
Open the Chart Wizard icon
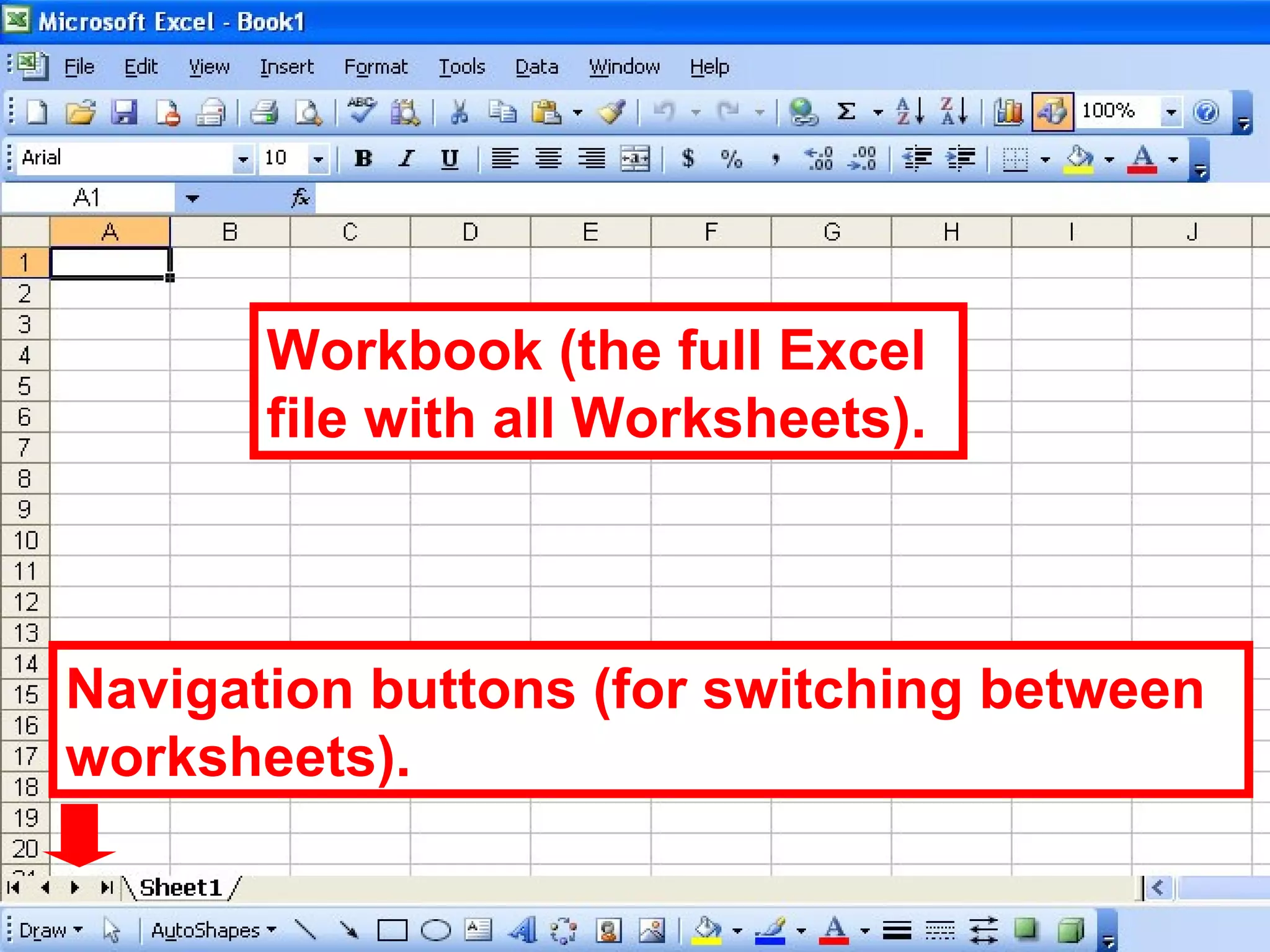[1008, 112]
